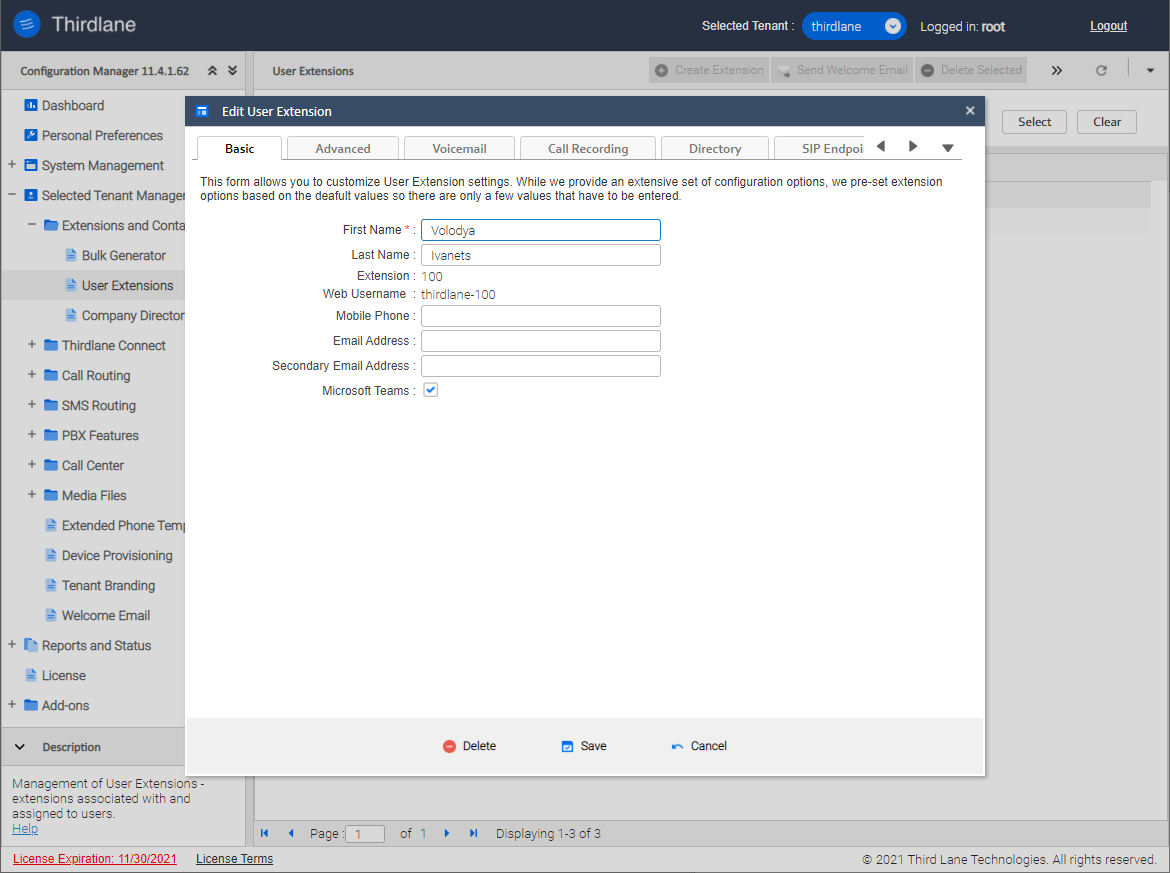Collapse the Description panel
Viewport: 1170px width, 873px height.
pyautogui.click(x=19, y=746)
